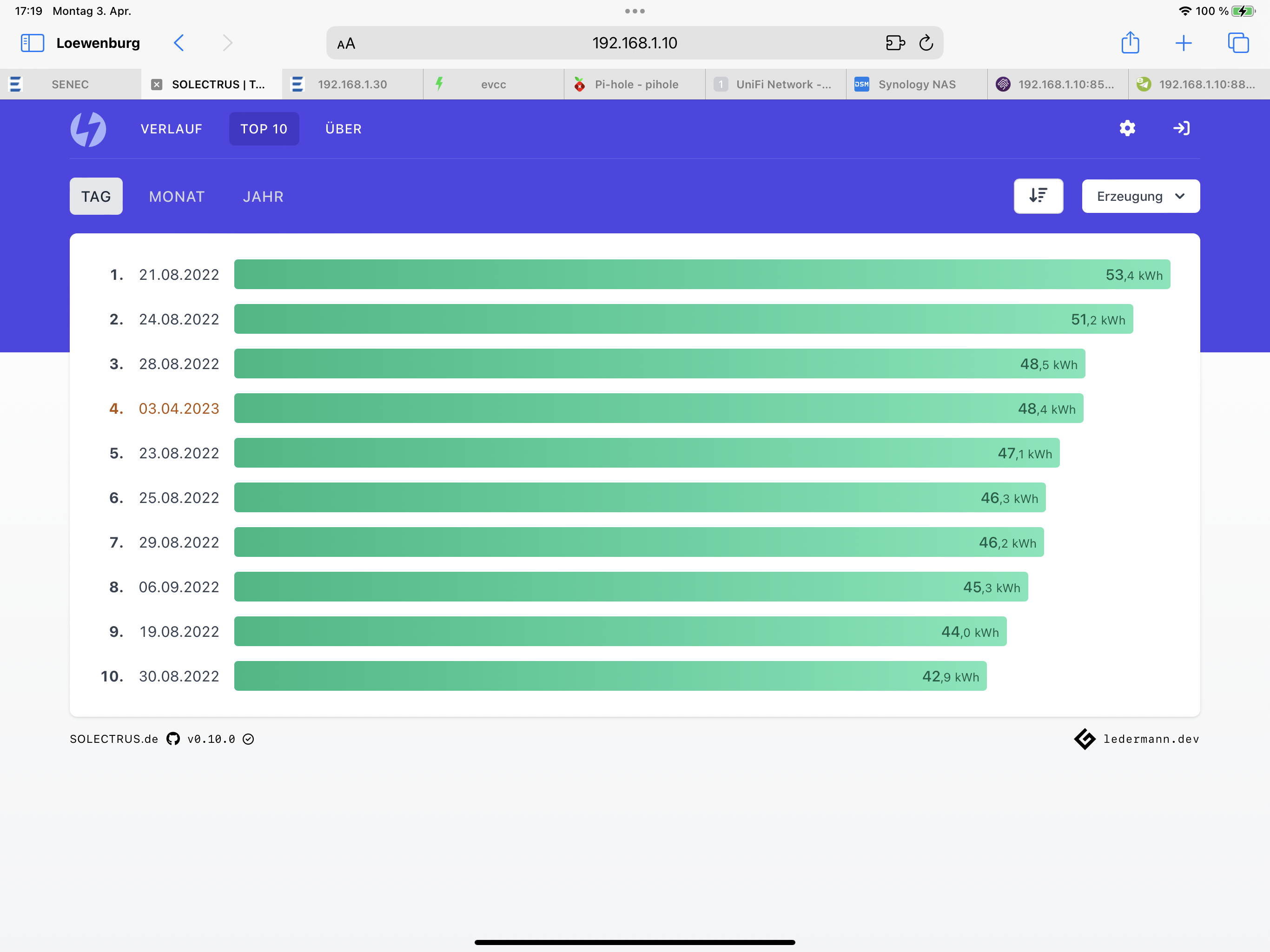Tap the AA reader options dropdown

click(x=346, y=44)
